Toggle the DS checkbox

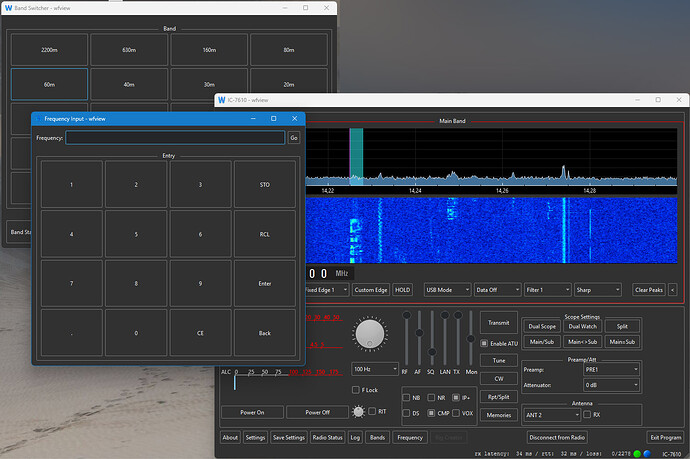point(406,413)
